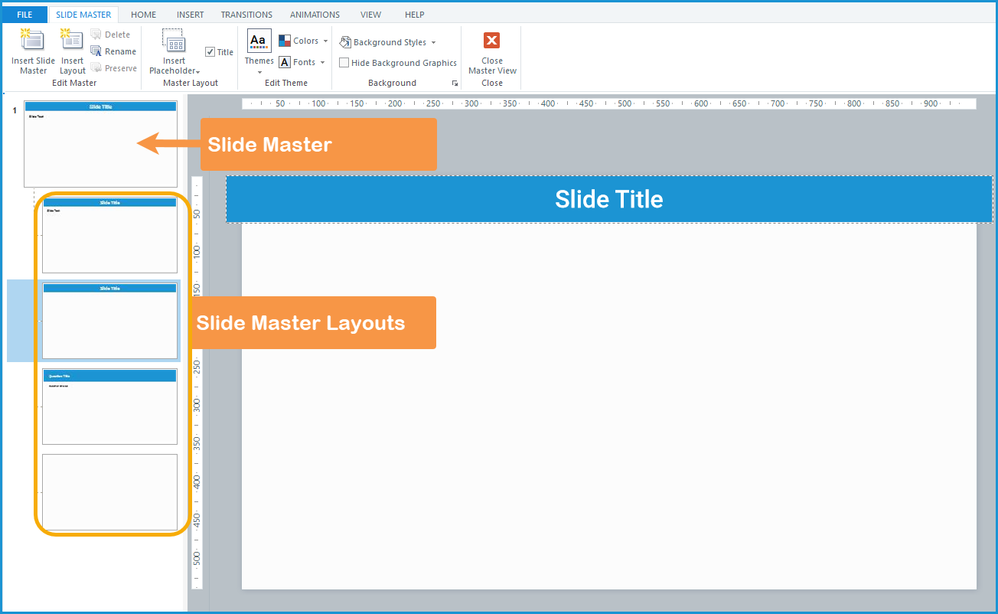Click the Insert Slide Master icon

32,41
